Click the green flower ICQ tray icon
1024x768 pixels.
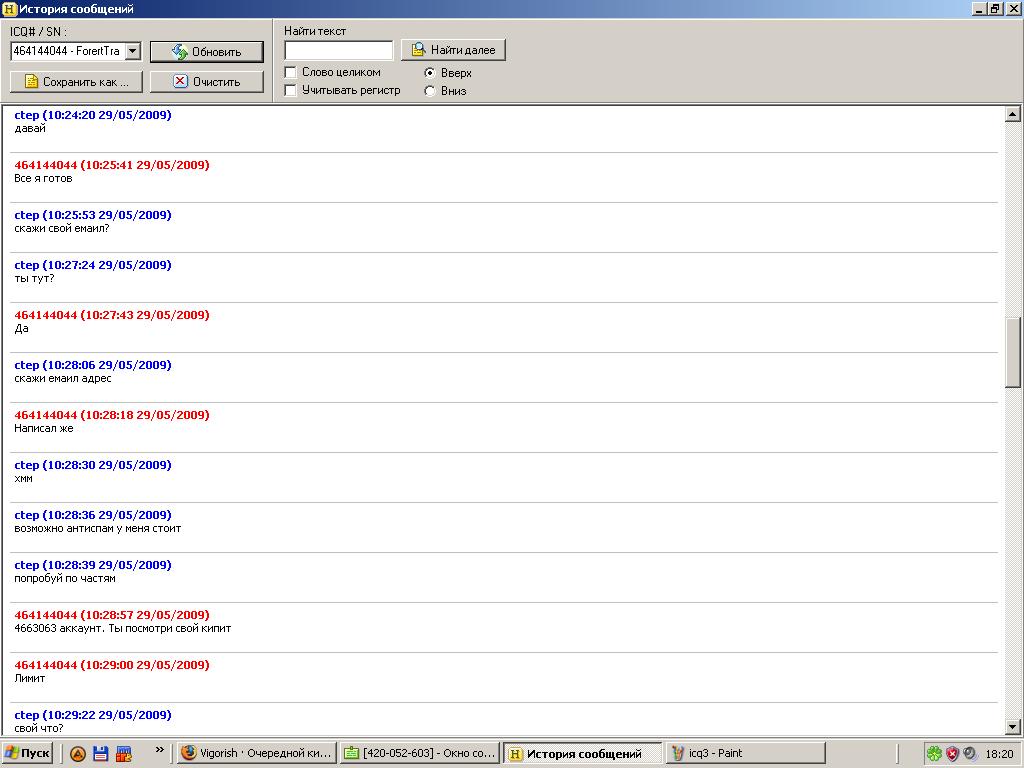933,754
